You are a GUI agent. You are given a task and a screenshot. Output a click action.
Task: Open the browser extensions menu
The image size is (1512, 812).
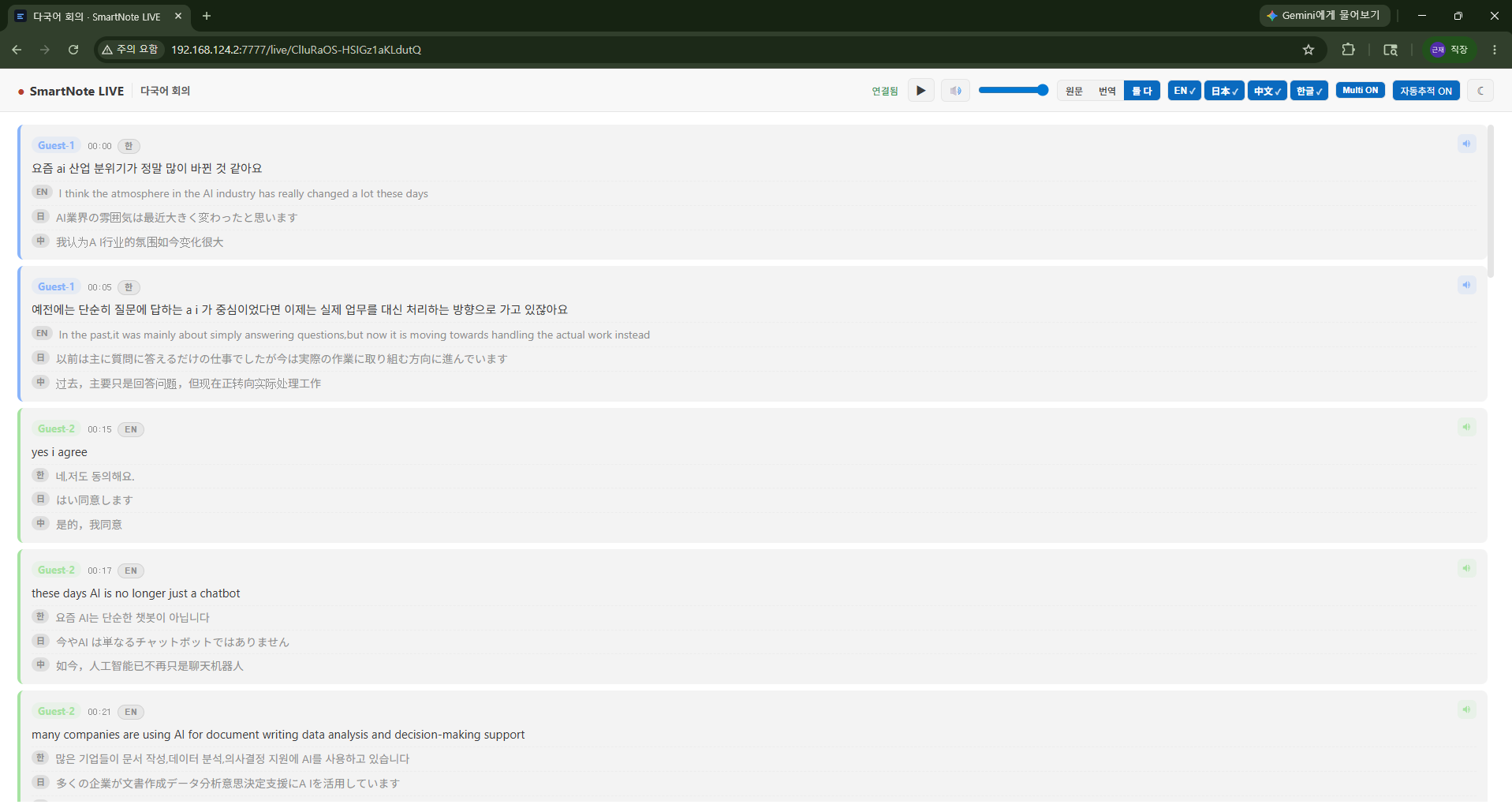click(1348, 50)
